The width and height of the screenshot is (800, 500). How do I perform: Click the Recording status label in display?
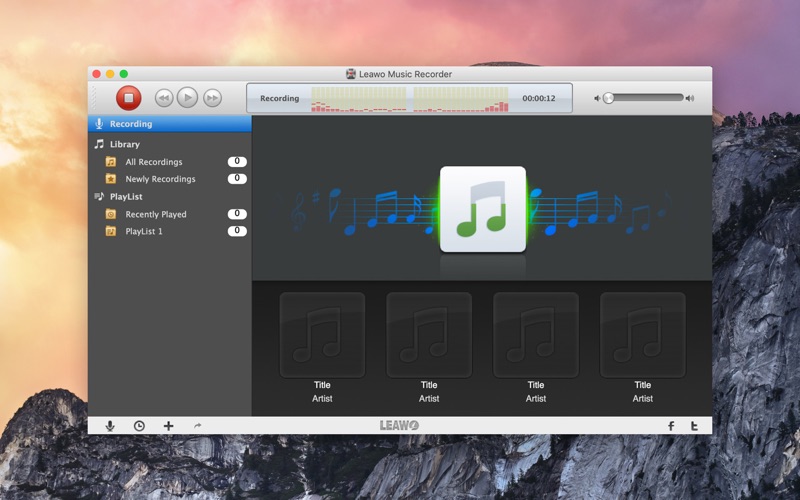tap(280, 98)
